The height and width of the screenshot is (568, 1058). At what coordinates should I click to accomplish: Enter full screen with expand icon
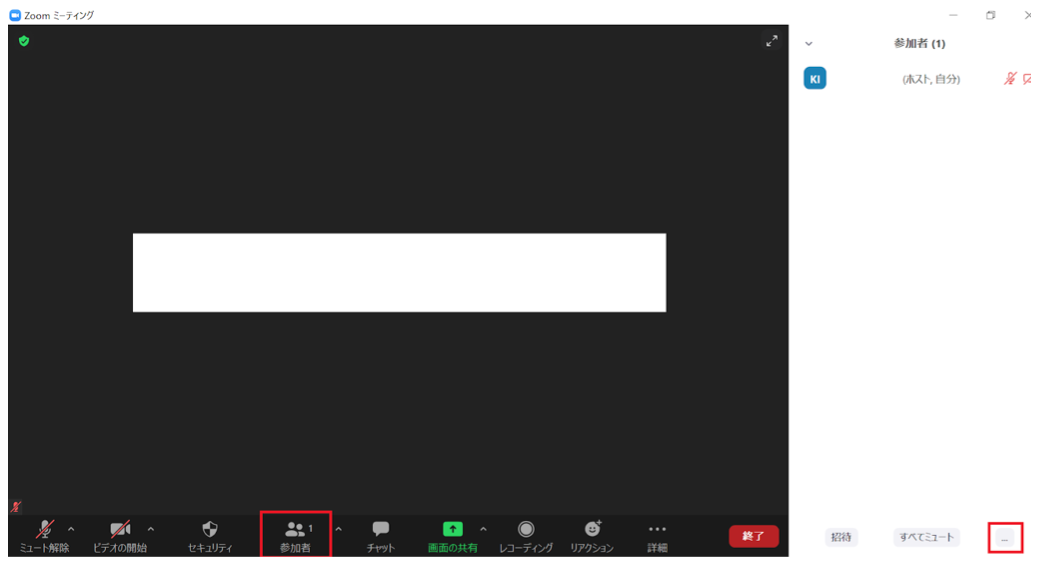(x=771, y=41)
